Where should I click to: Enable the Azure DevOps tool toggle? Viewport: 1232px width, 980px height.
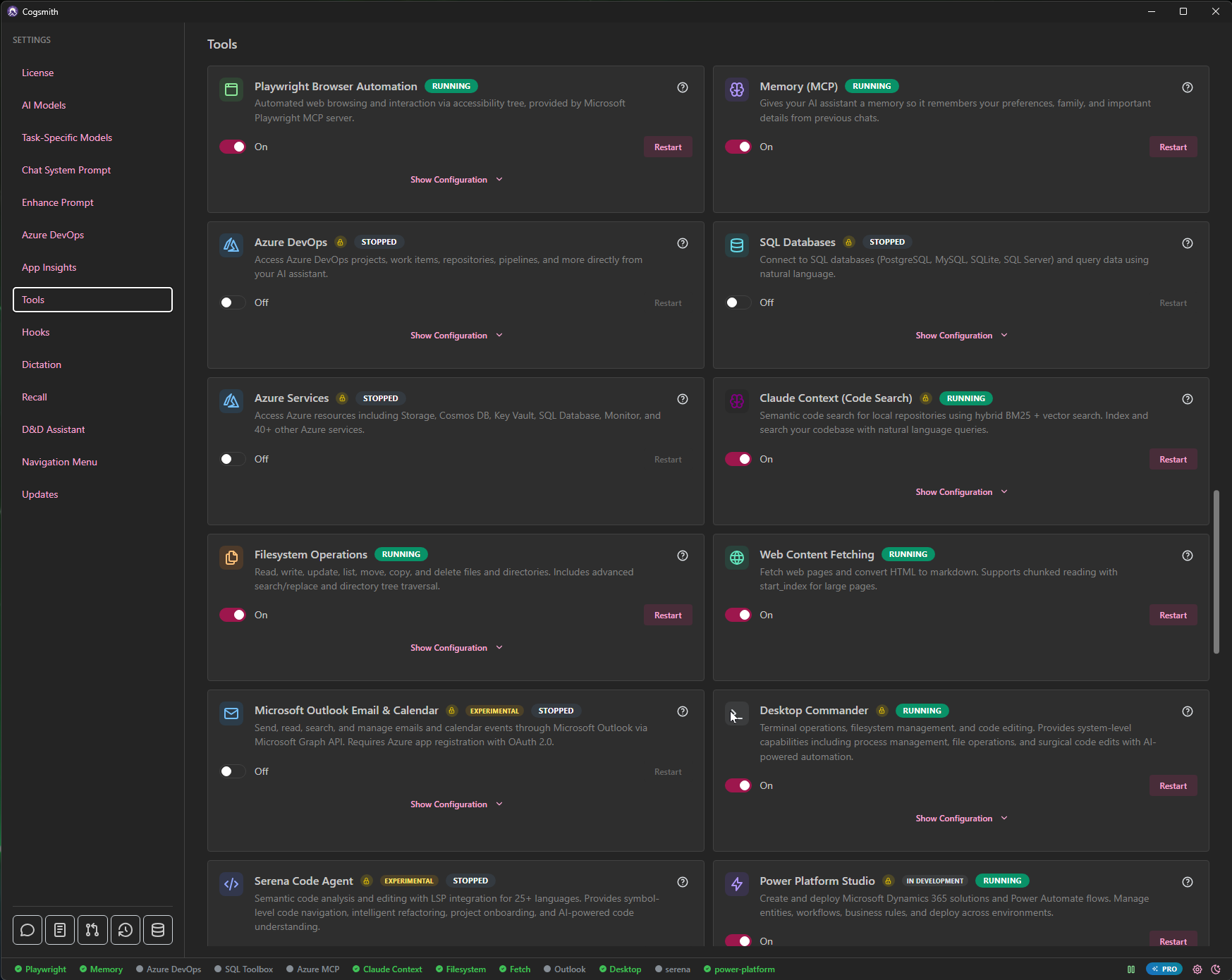[x=233, y=302]
